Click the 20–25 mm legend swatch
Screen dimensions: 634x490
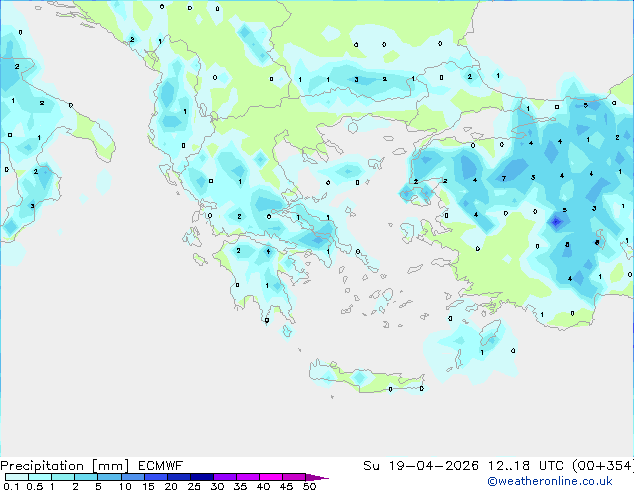(178, 477)
